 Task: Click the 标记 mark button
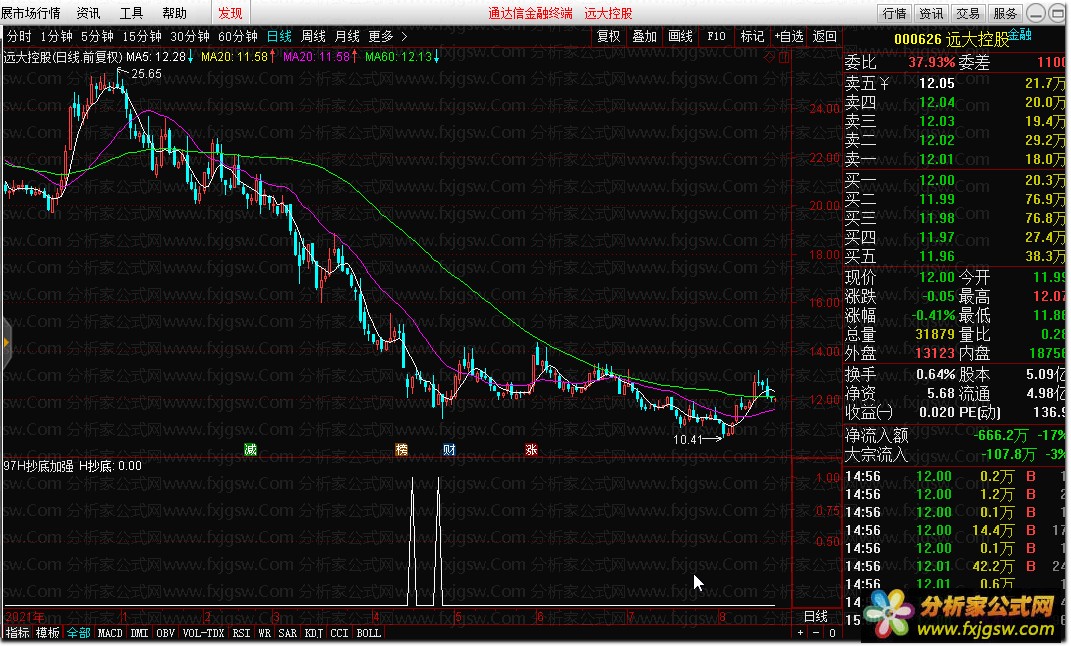click(752, 36)
